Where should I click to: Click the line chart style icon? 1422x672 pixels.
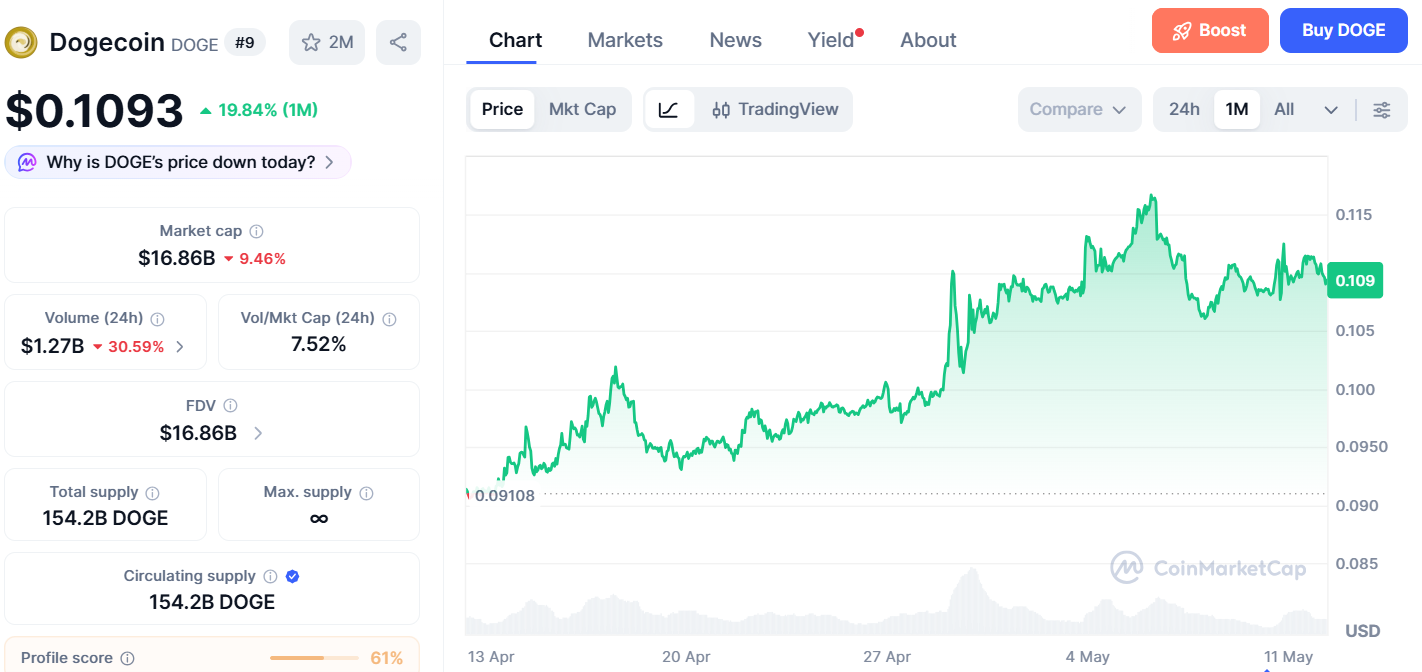tap(669, 110)
